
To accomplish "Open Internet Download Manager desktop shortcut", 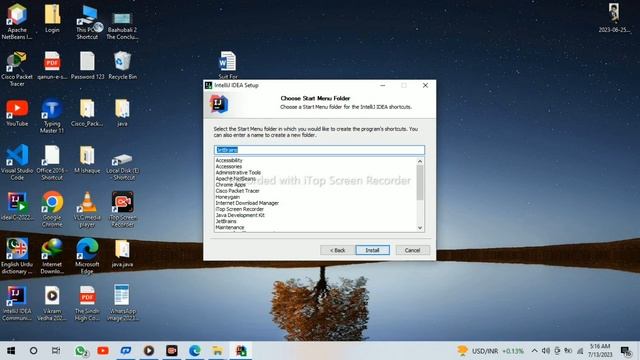I will 52,256.
